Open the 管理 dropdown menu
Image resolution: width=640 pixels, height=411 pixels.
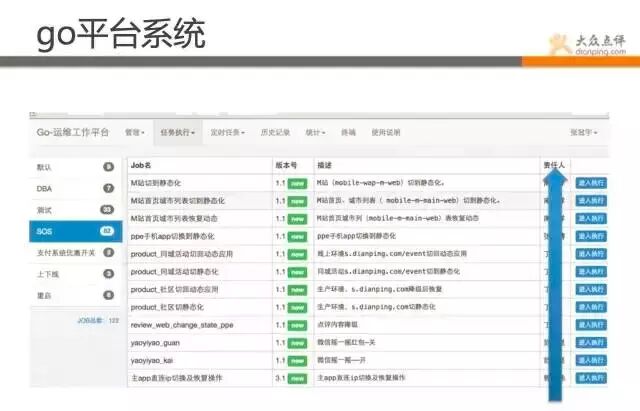pyautogui.click(x=135, y=133)
